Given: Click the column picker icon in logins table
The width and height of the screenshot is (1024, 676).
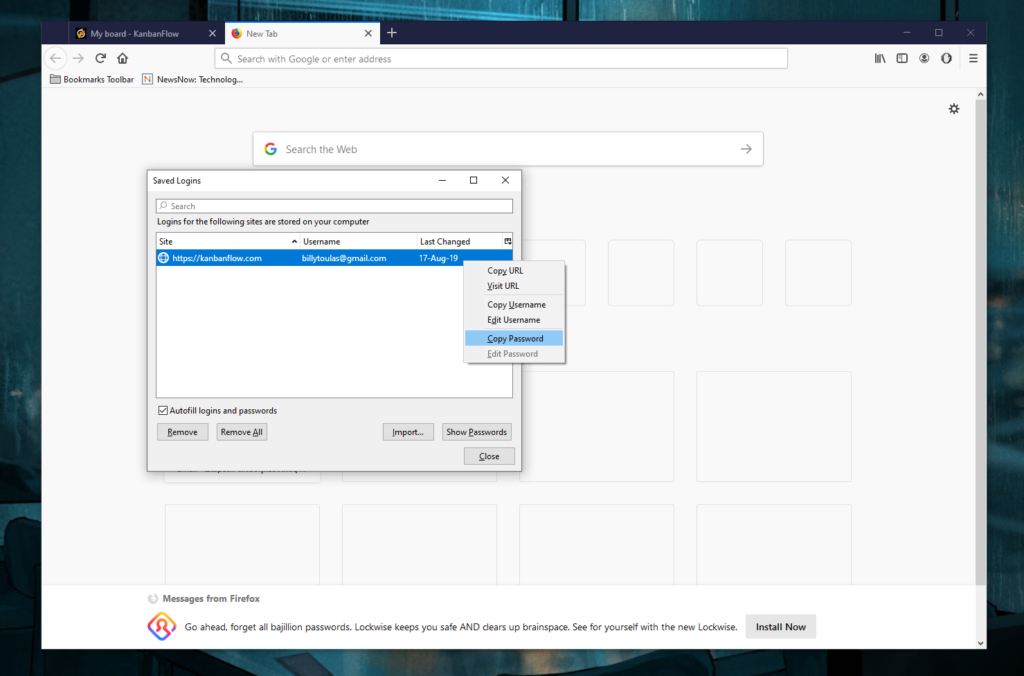Looking at the screenshot, I should pos(507,241).
